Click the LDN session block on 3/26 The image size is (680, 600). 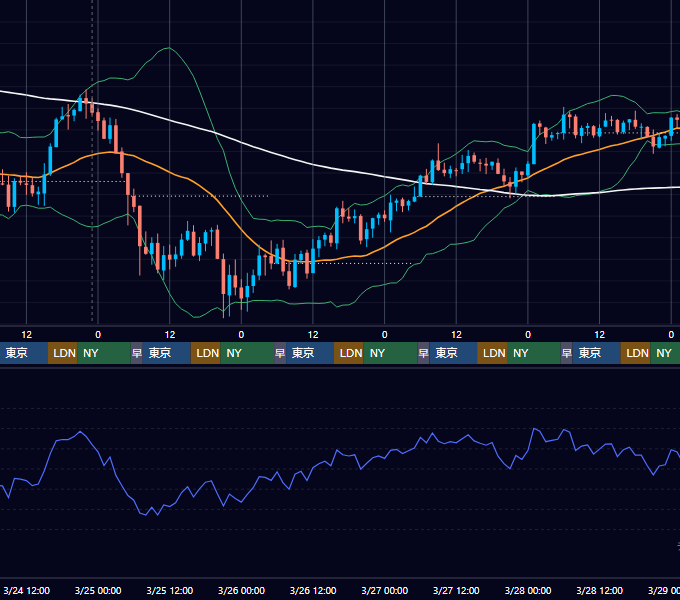349,353
